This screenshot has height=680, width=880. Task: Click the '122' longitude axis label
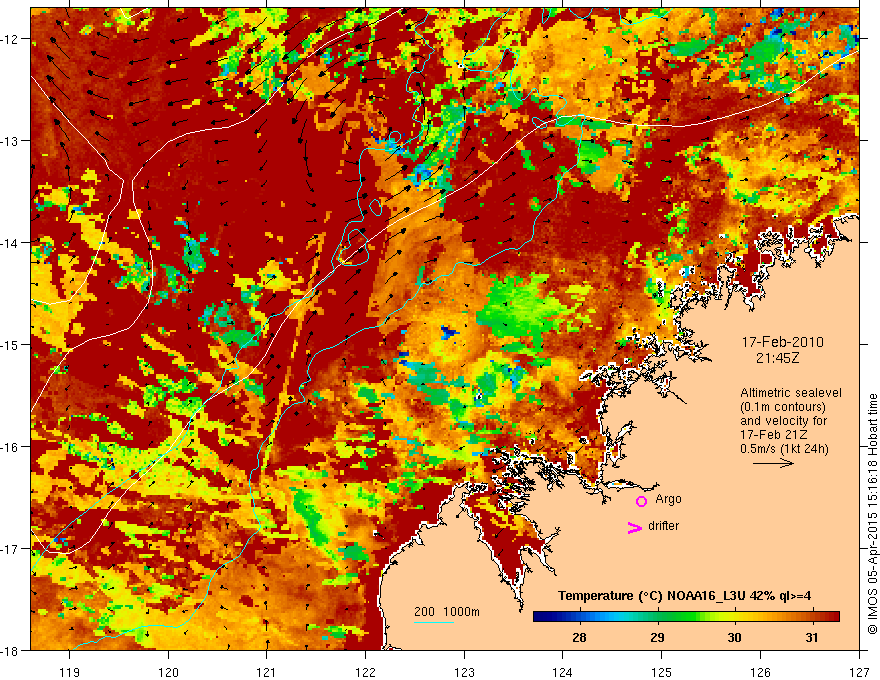[365, 672]
